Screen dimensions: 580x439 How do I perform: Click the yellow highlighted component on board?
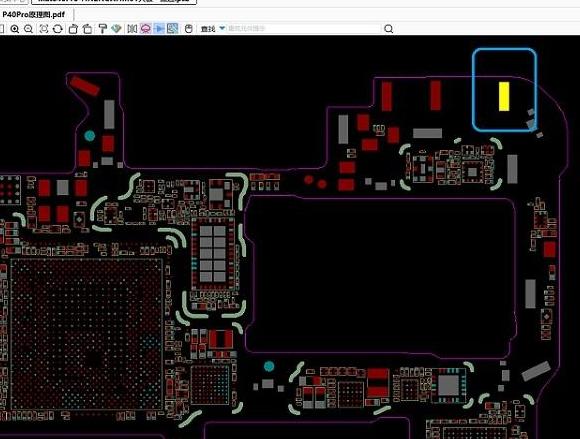504,97
